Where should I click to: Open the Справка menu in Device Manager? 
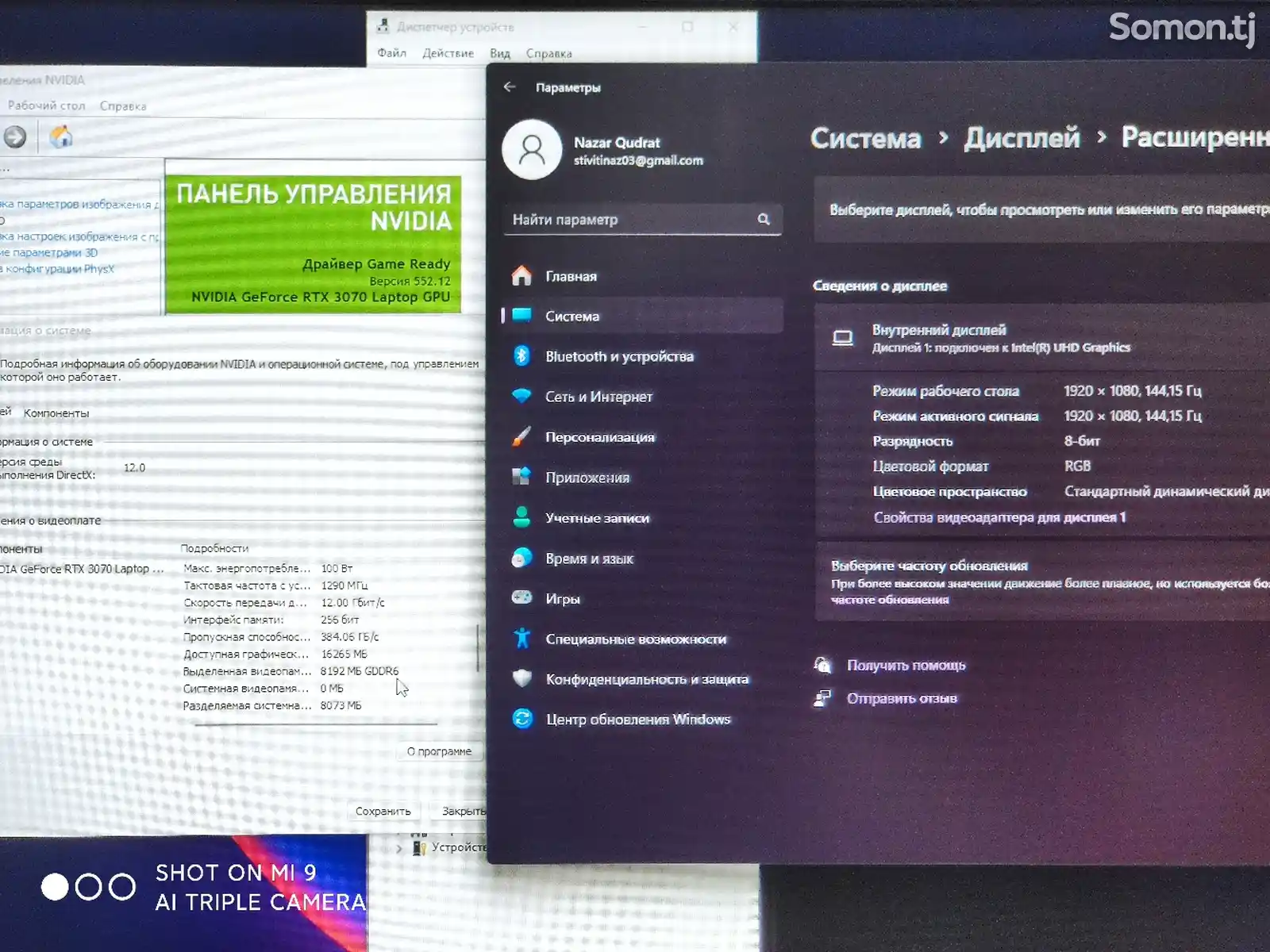(548, 53)
